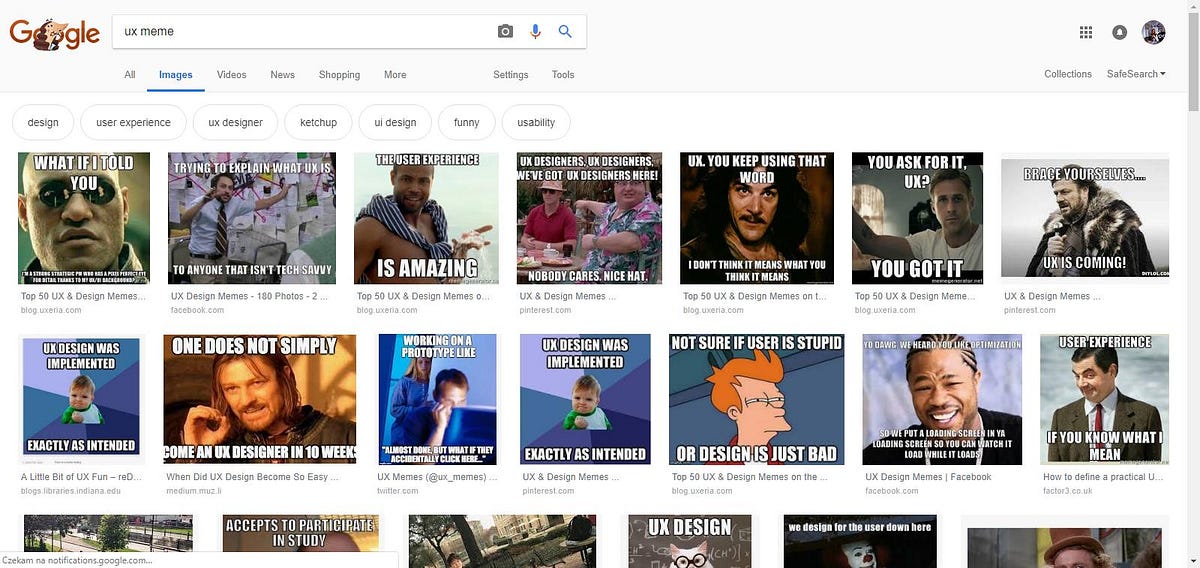Choose the 'usability' filter chip
Image resolution: width=1200 pixels, height=568 pixels.
[x=536, y=122]
